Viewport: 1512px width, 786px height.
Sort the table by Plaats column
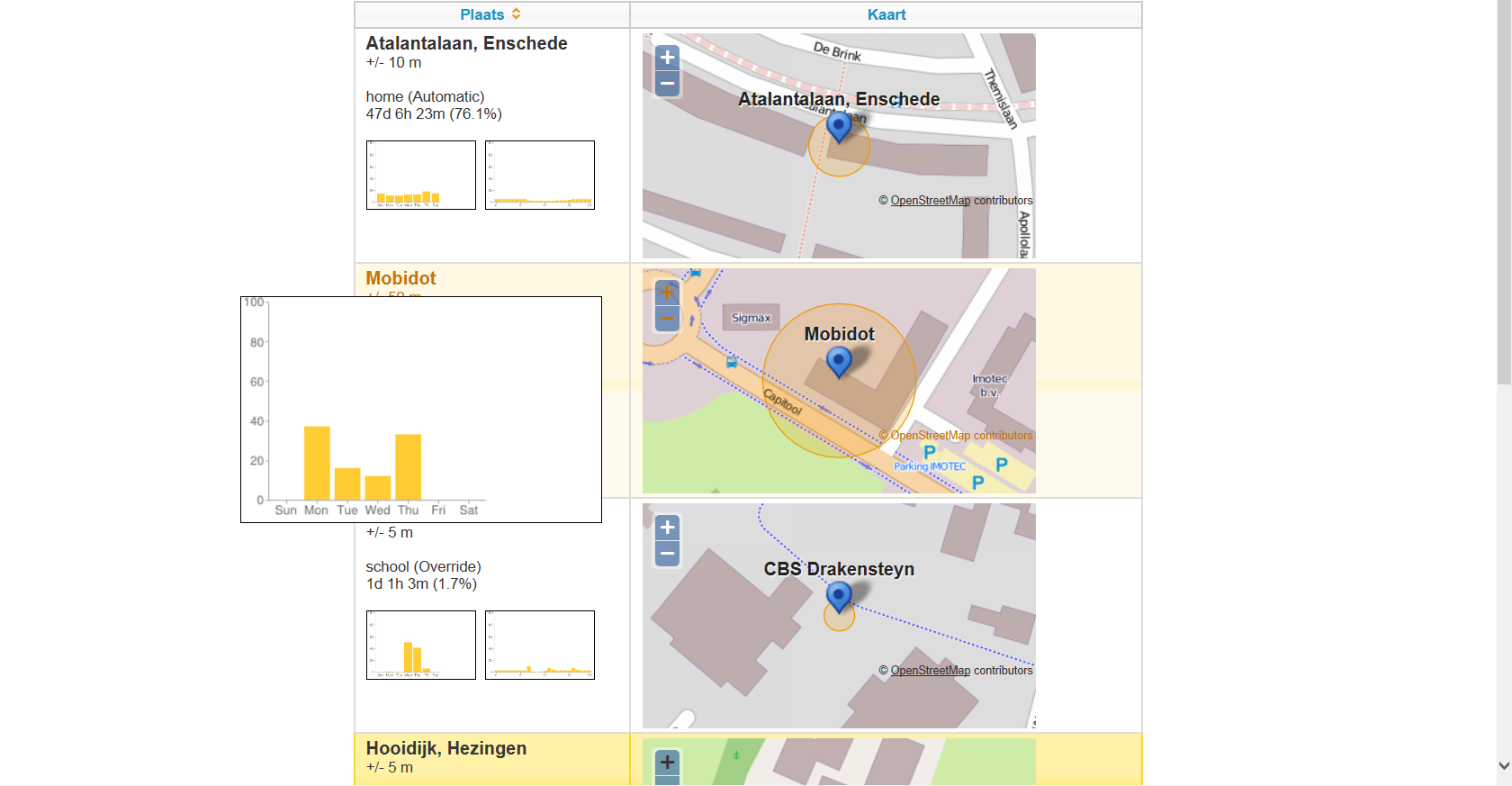coord(490,14)
